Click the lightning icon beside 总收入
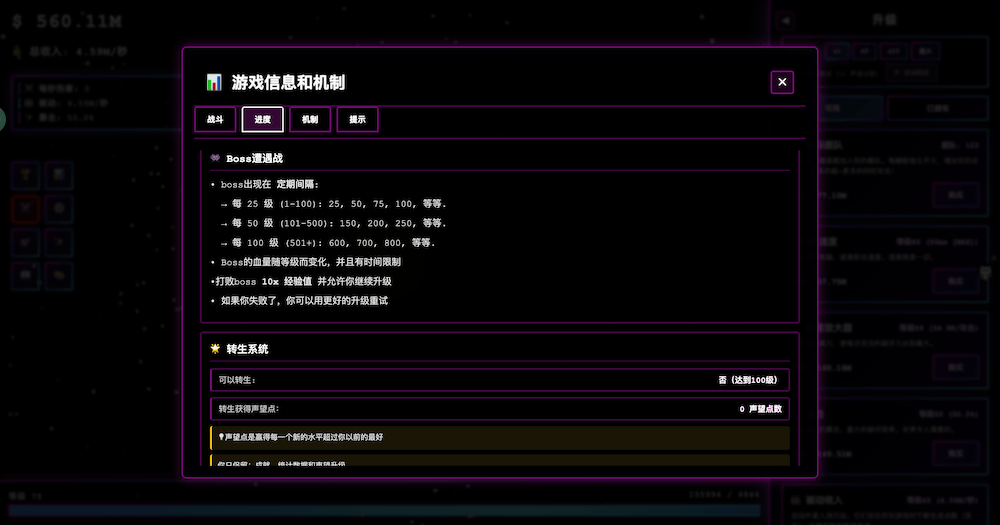 tap(17, 50)
